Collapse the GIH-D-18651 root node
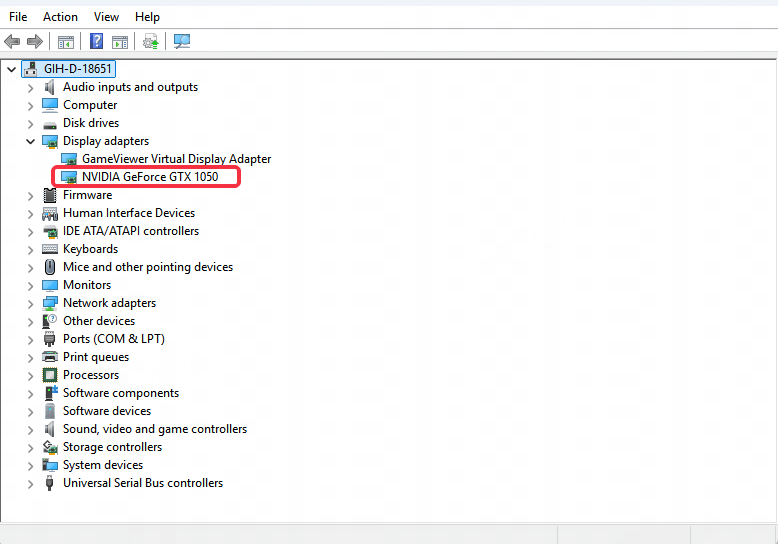 coord(11,69)
